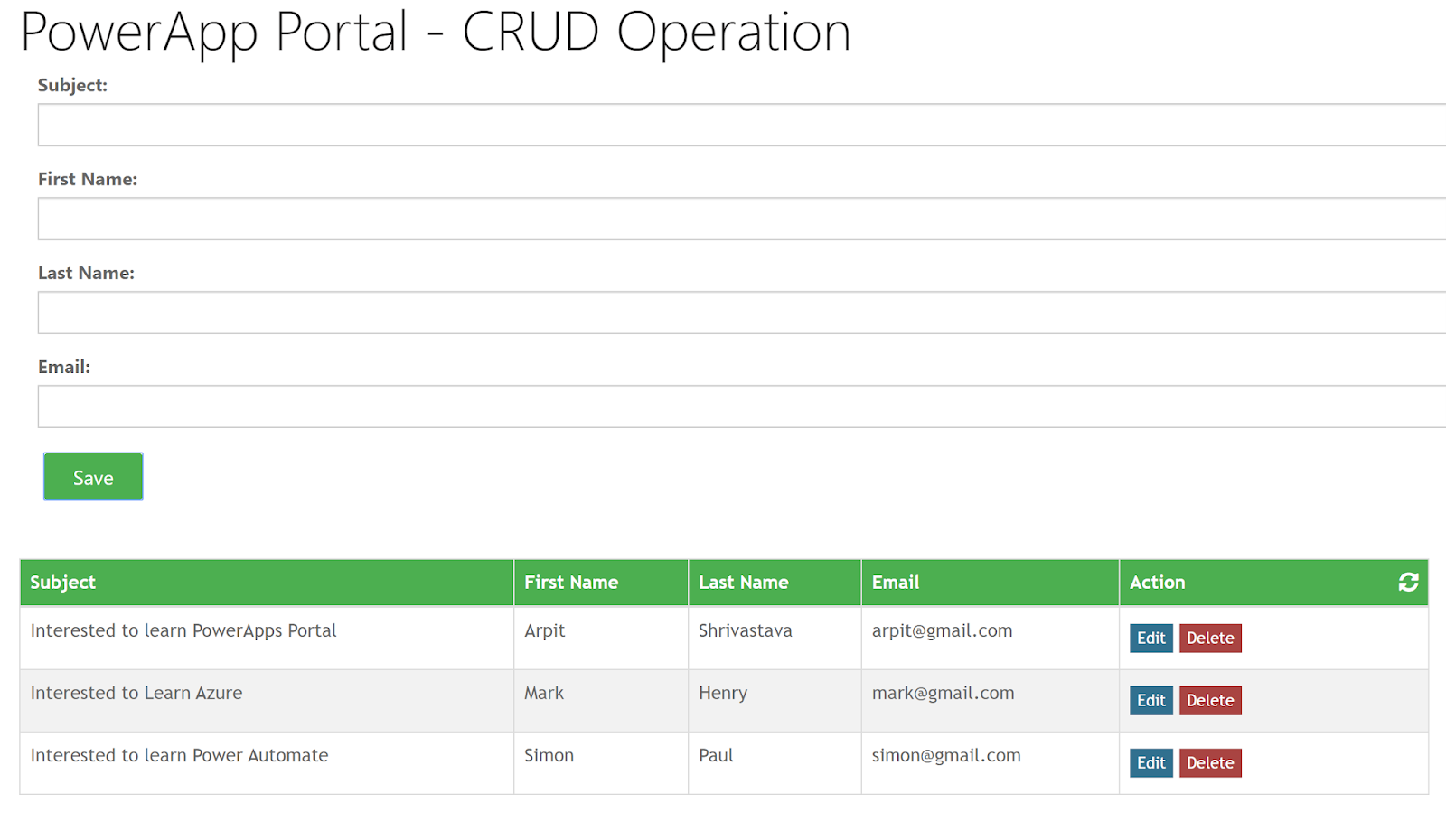The image size is (1446, 840).
Task: Click the 'First Name:' form label
Action: (x=88, y=179)
